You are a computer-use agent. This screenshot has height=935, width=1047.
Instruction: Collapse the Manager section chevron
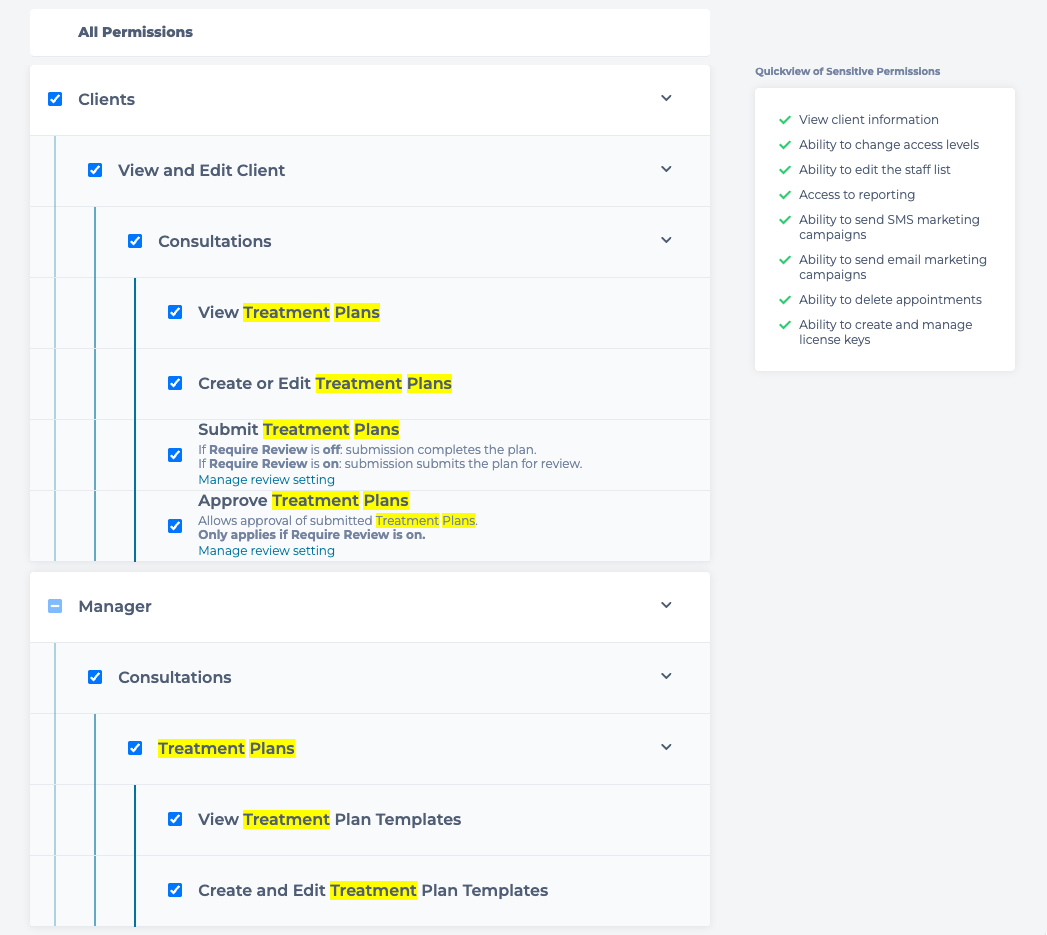[667, 605]
